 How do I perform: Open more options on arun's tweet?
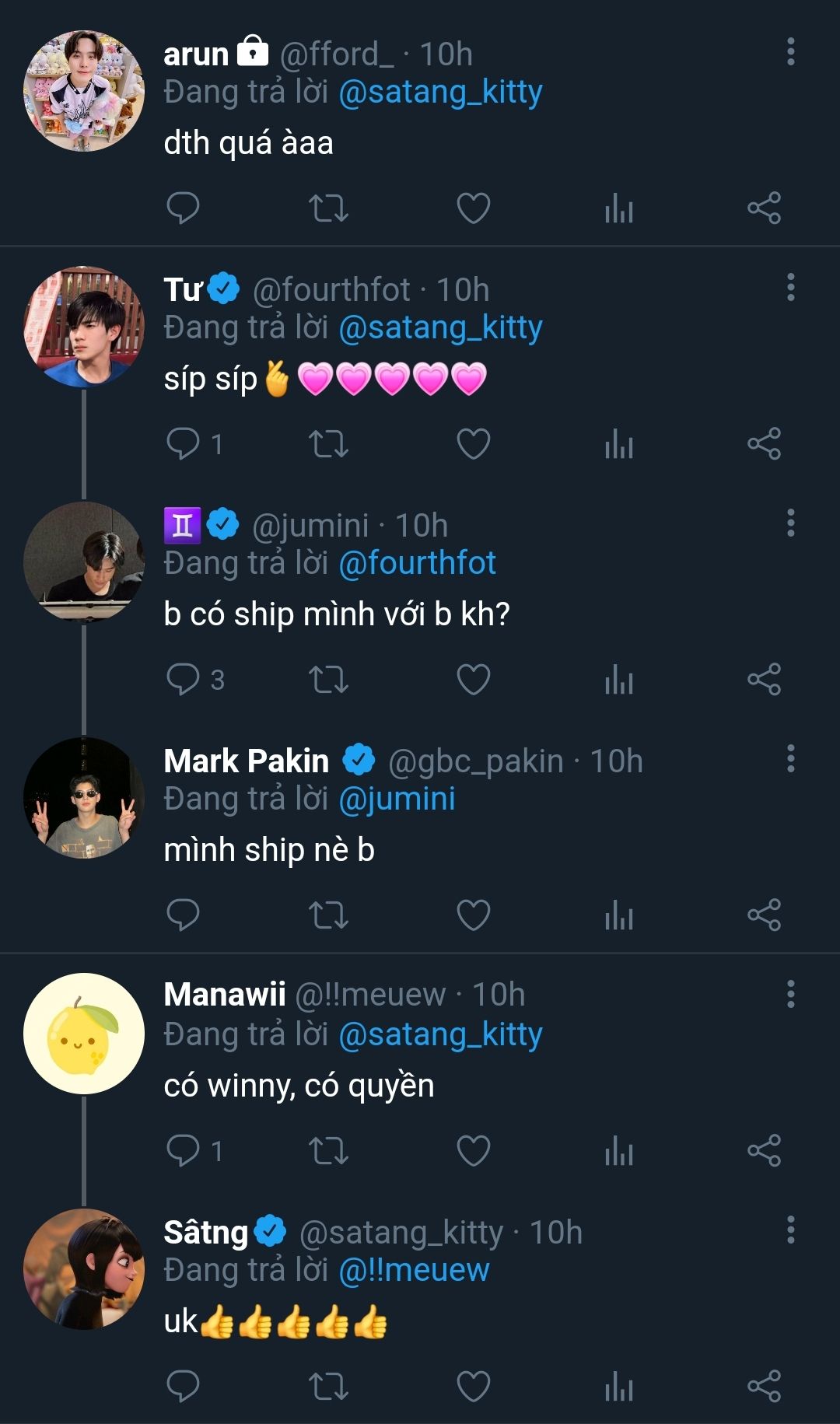pyautogui.click(x=790, y=51)
